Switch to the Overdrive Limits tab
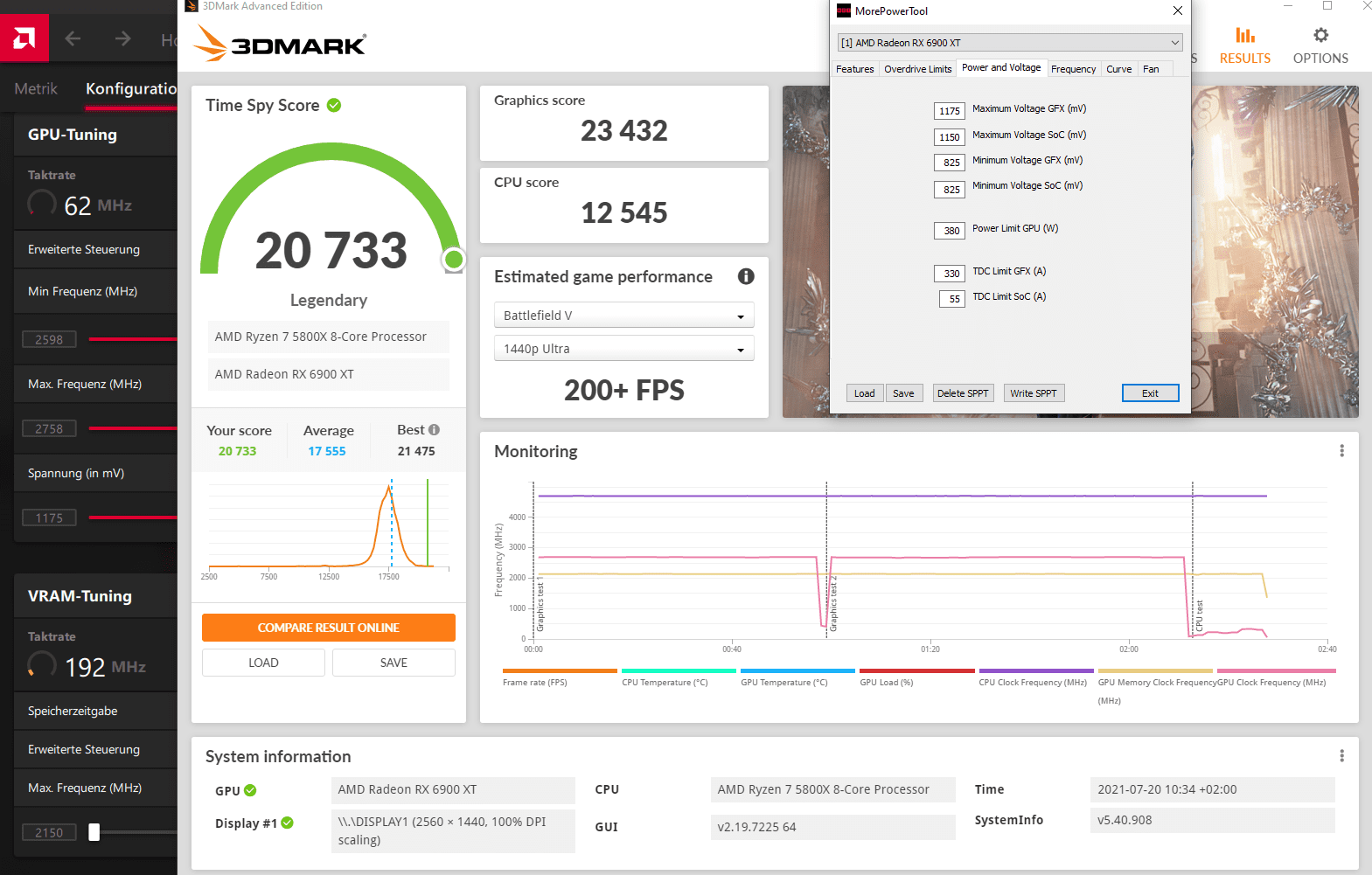Image resolution: width=1372 pixels, height=875 pixels. pos(917,69)
